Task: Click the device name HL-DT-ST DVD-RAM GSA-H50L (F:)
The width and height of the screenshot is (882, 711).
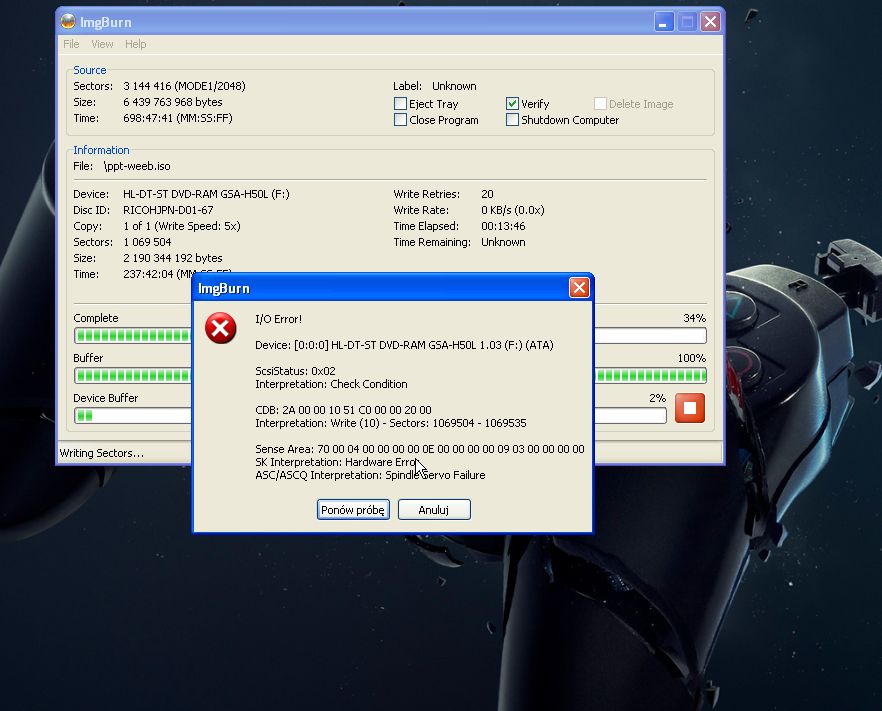Action: coord(206,194)
